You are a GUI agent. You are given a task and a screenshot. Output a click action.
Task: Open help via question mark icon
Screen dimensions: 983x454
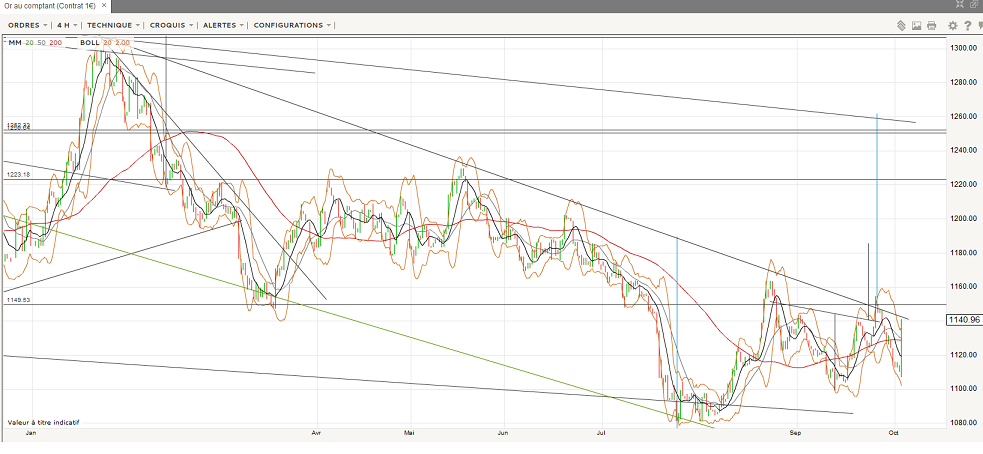[967, 25]
